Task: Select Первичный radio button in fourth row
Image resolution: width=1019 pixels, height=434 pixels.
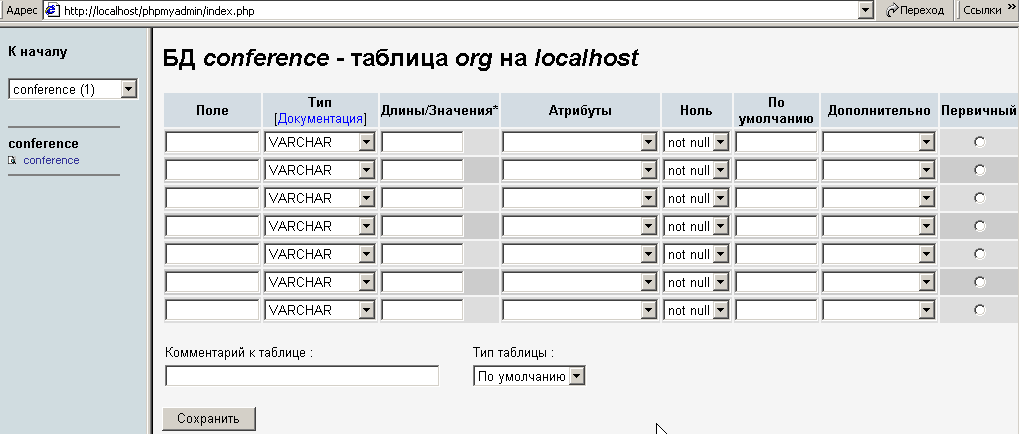Action: (x=979, y=226)
